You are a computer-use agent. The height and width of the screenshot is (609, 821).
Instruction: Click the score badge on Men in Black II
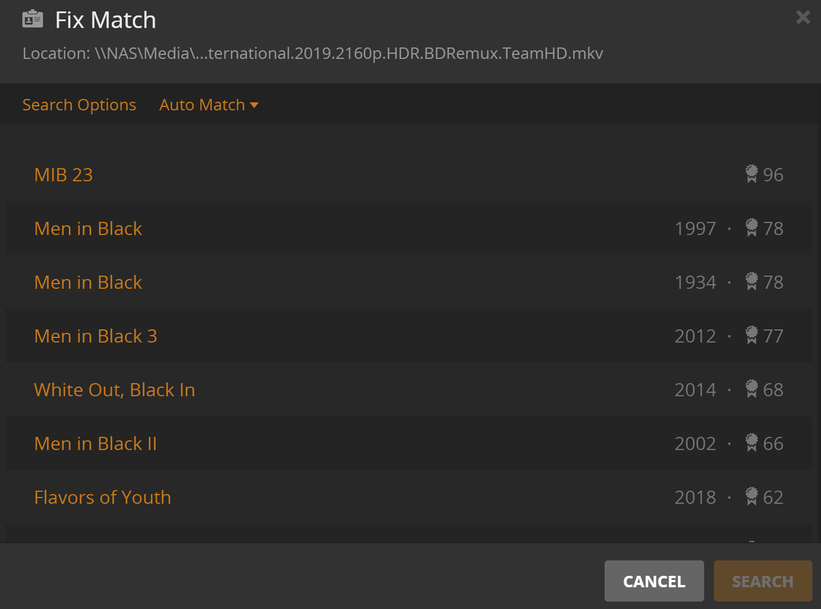(751, 444)
